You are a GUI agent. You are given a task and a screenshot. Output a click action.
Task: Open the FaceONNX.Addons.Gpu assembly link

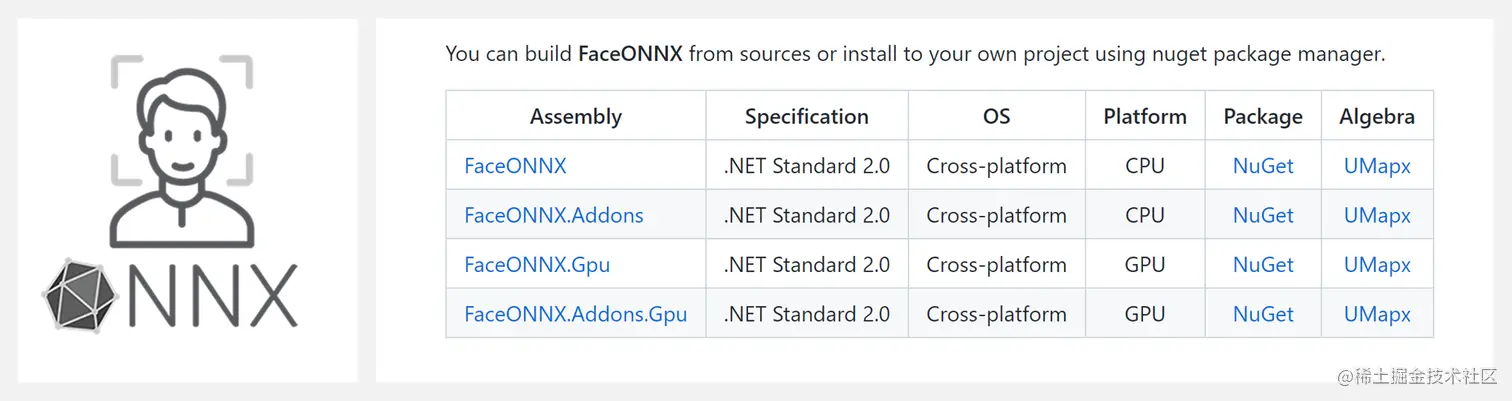(x=576, y=314)
